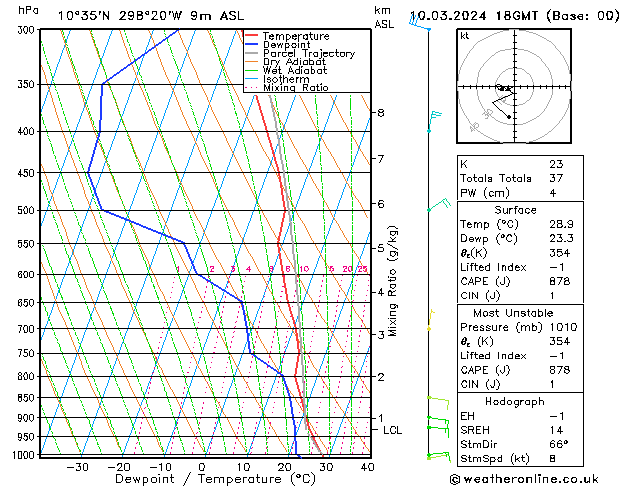Click the 'Surface' section heading
This screenshot has width=629, height=486.
[x=515, y=210]
